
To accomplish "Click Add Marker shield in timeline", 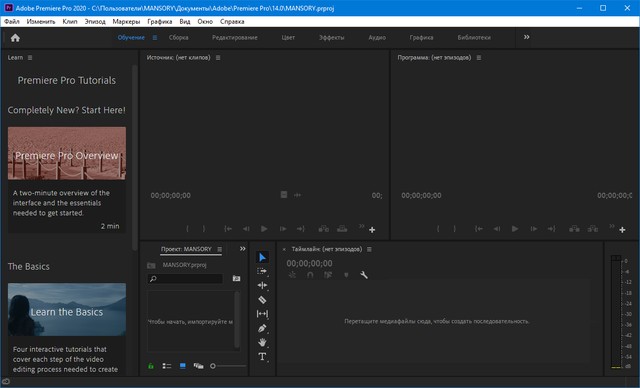I will click(x=346, y=275).
